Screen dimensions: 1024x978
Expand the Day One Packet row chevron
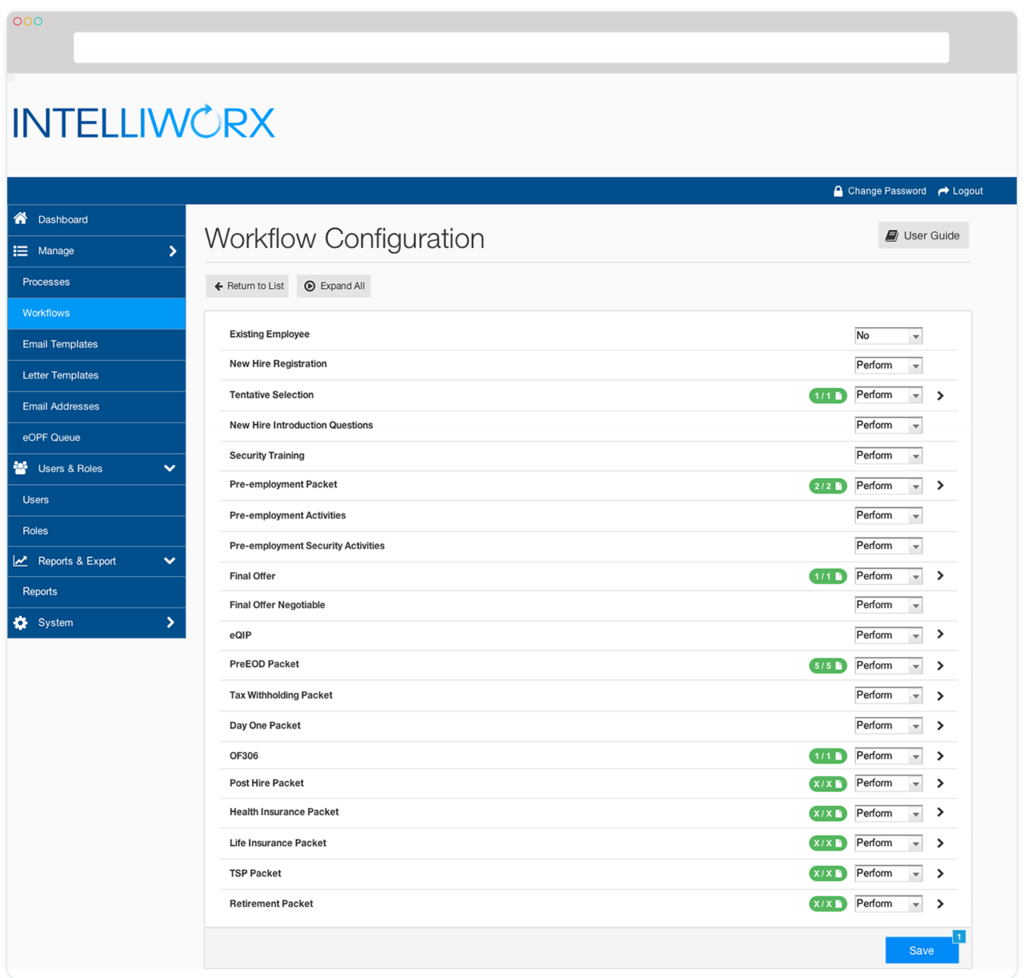tap(940, 726)
